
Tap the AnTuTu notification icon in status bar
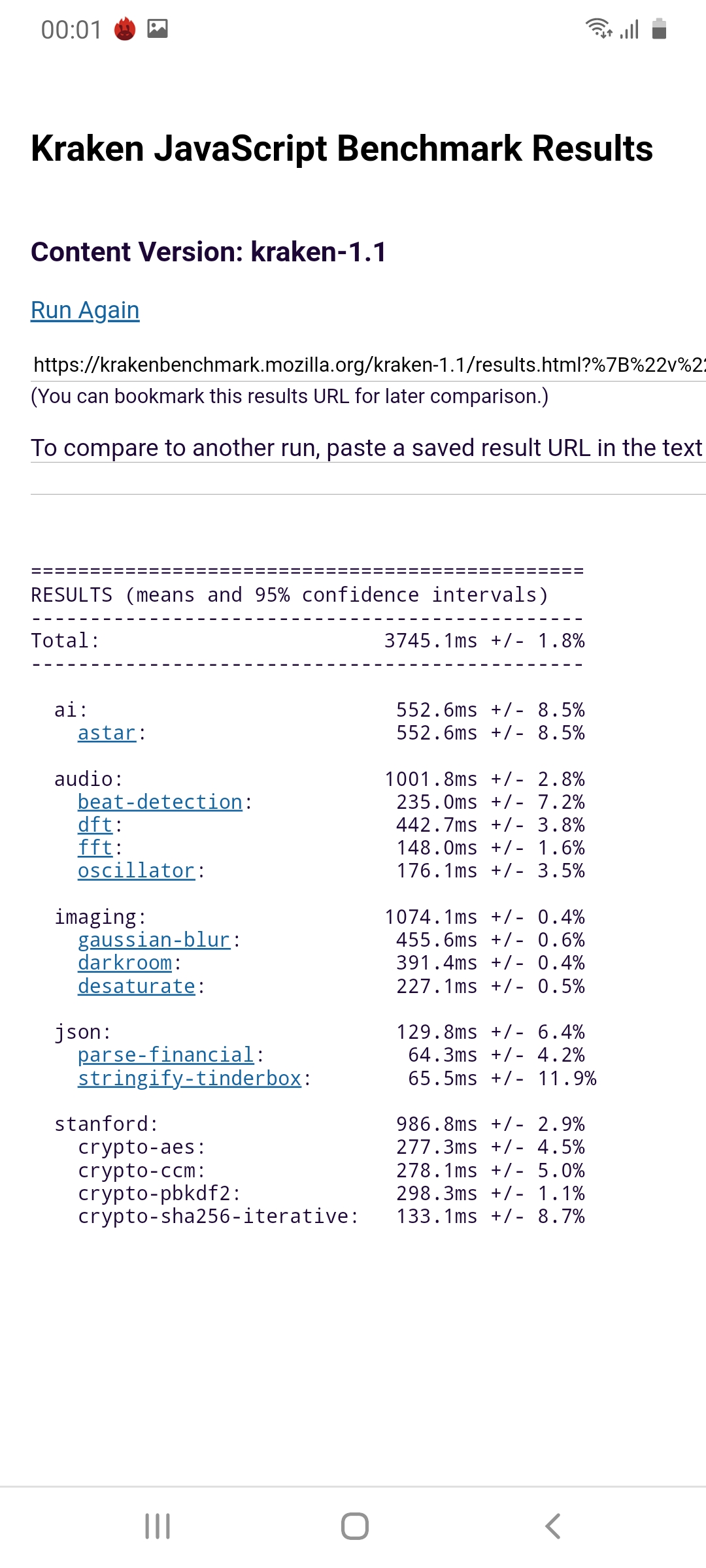pos(124,29)
